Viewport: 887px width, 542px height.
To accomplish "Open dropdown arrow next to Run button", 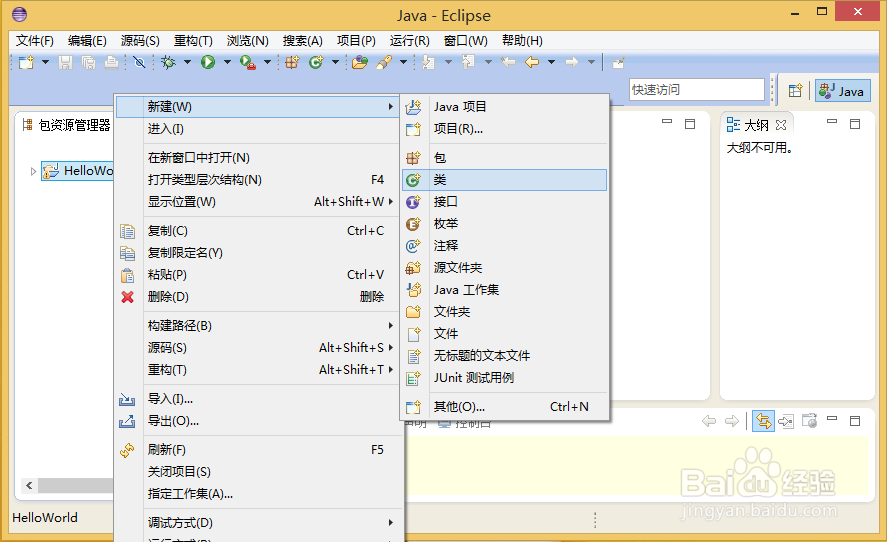I will pos(227,62).
